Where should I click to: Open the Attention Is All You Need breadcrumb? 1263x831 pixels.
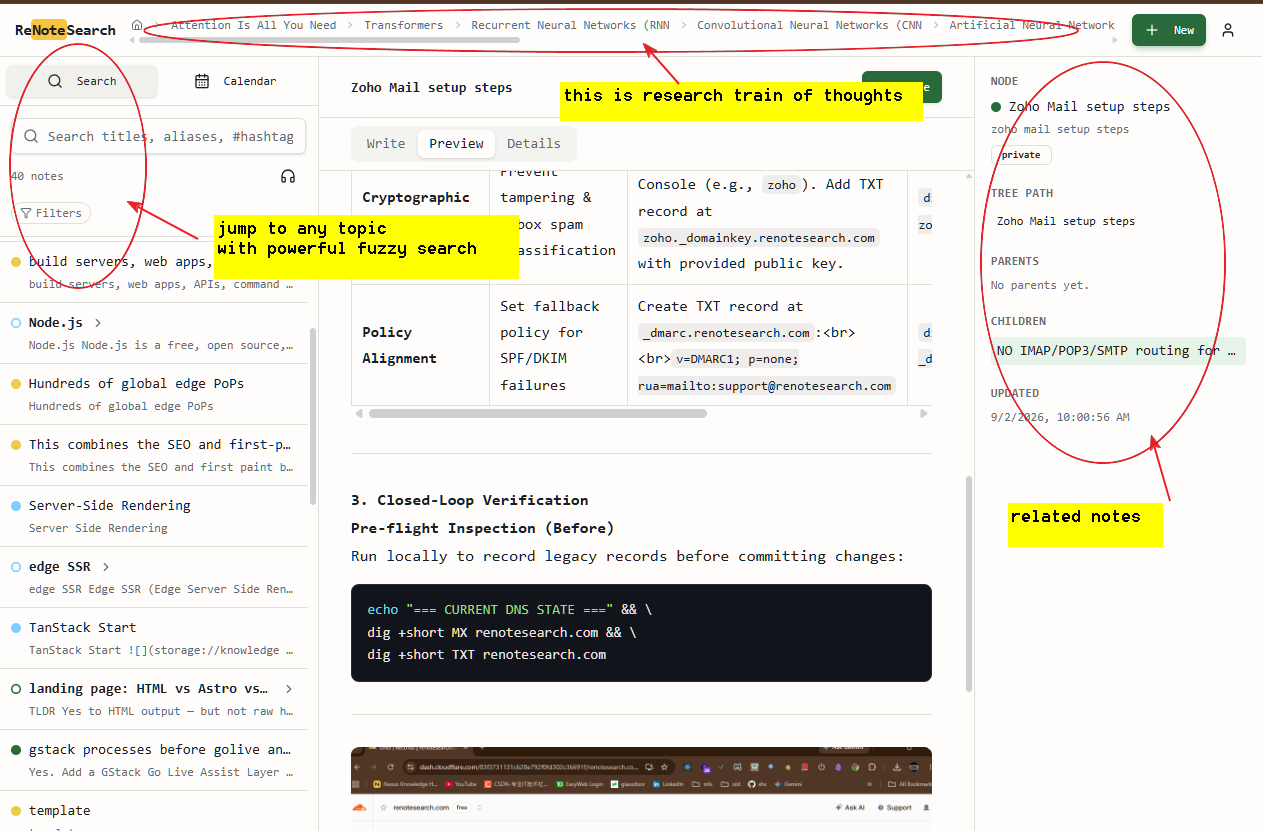pos(254,25)
